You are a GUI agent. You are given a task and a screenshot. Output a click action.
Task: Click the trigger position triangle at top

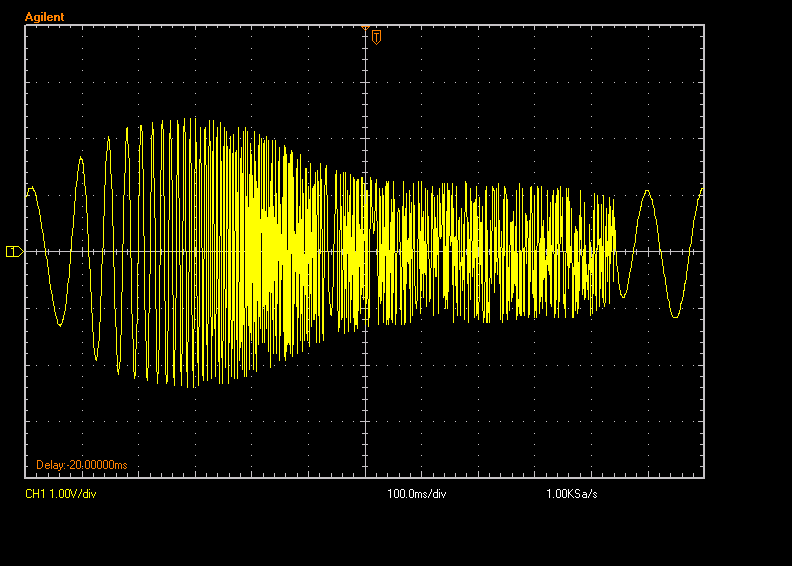click(366, 27)
